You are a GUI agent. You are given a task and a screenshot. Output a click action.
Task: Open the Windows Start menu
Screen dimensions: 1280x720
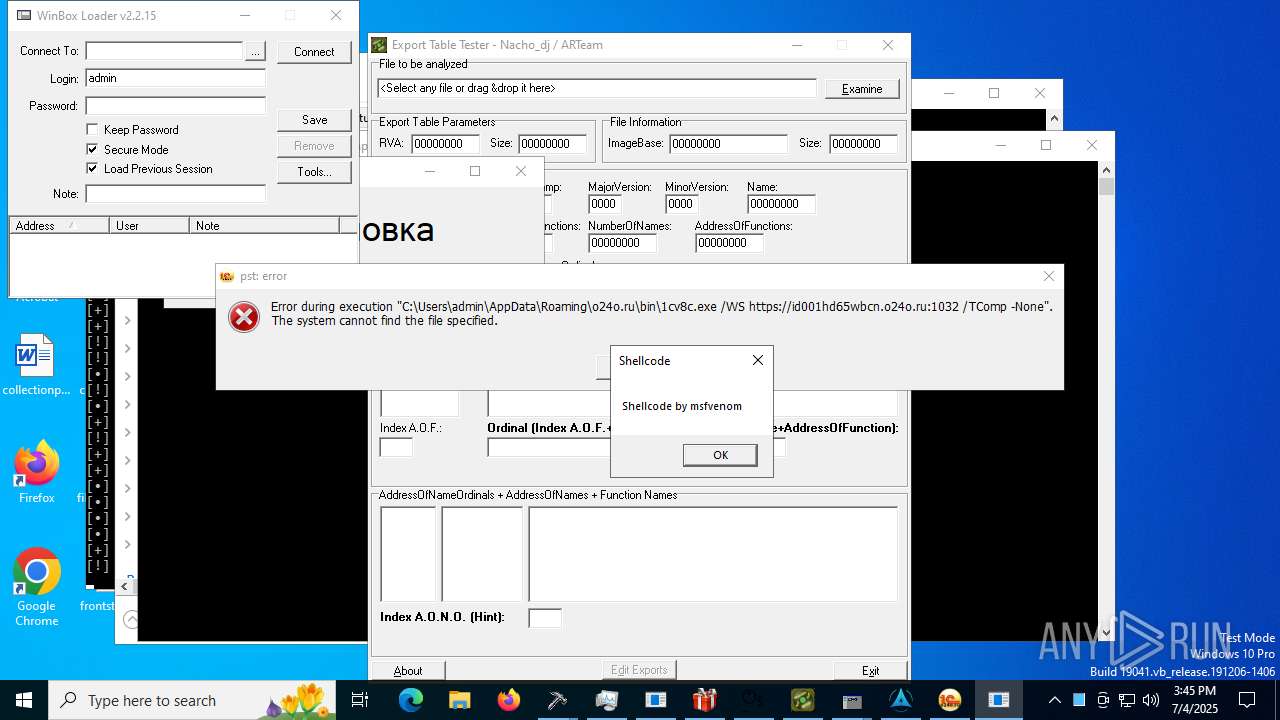[24, 700]
